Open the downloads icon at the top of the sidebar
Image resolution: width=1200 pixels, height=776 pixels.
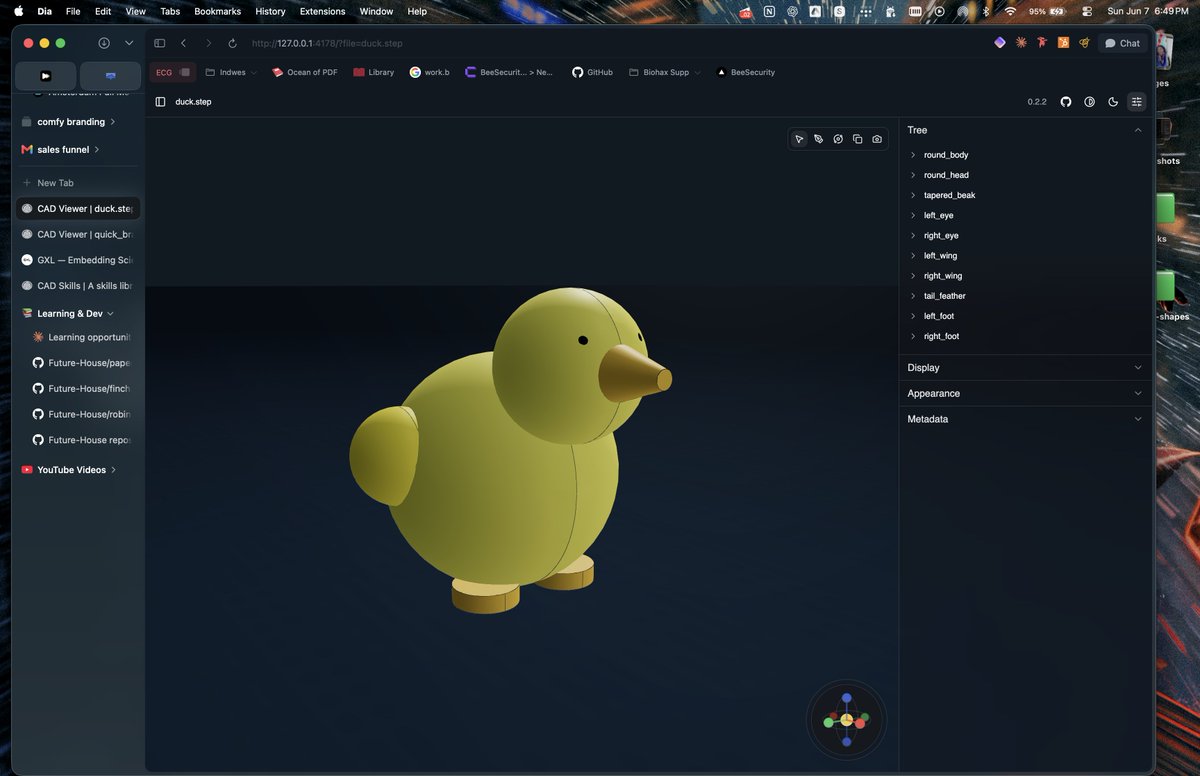pos(104,43)
